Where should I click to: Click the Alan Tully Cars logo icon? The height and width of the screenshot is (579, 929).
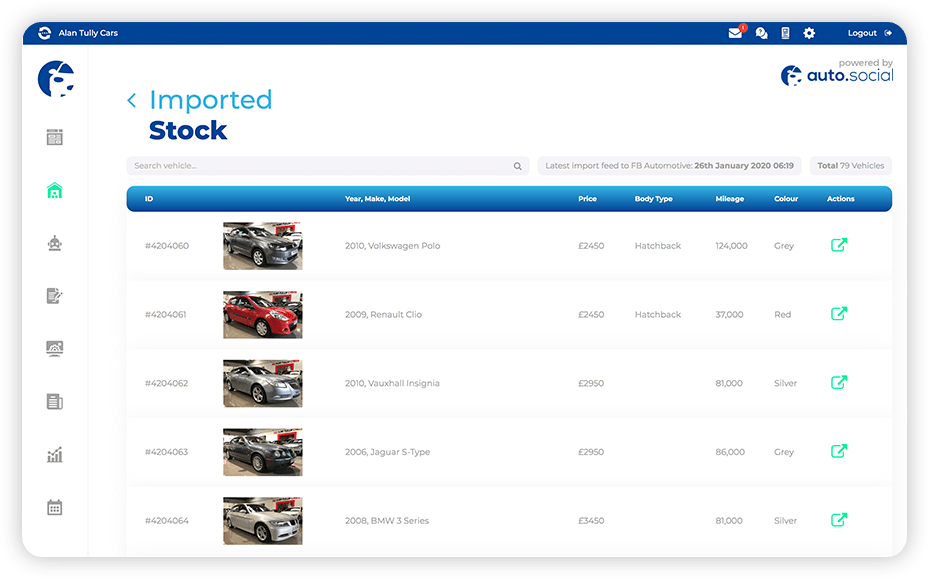(x=44, y=33)
